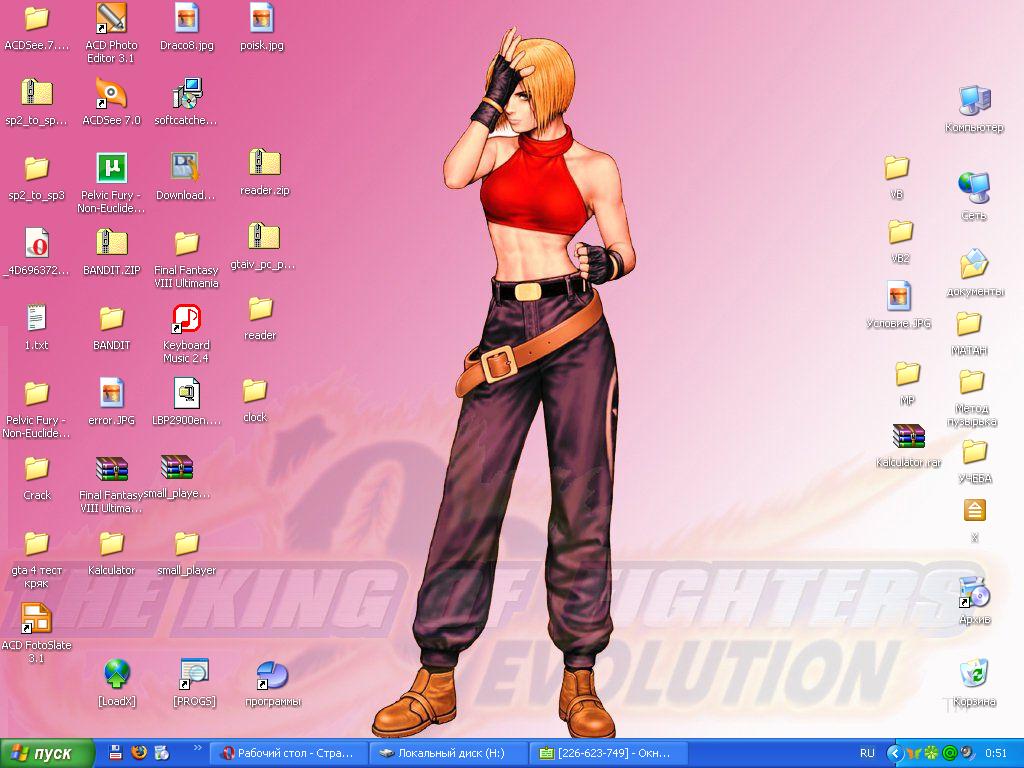This screenshot has height=768, width=1024.
Task: Switch to Рабочий стол - Стра... Opera window
Action: [288, 754]
